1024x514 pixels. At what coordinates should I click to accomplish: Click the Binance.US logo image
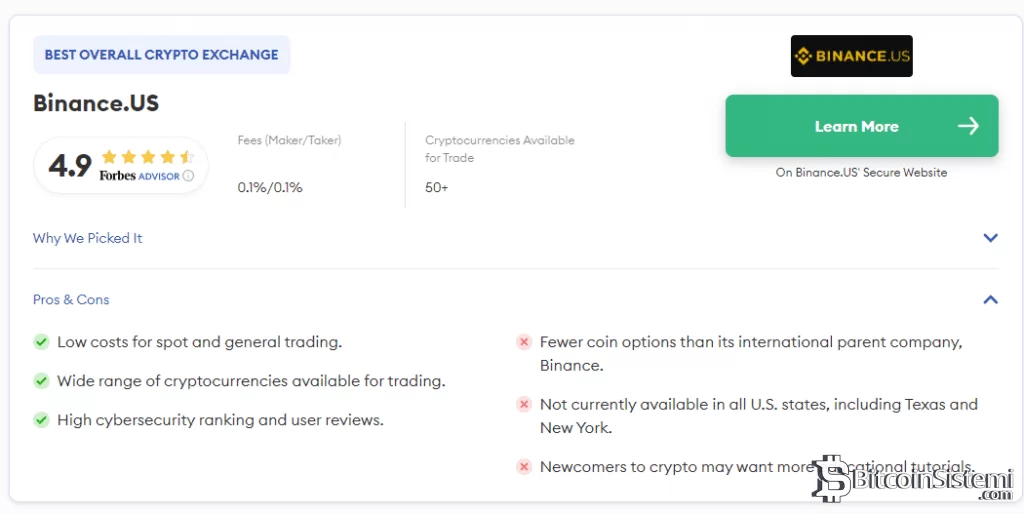coord(851,56)
